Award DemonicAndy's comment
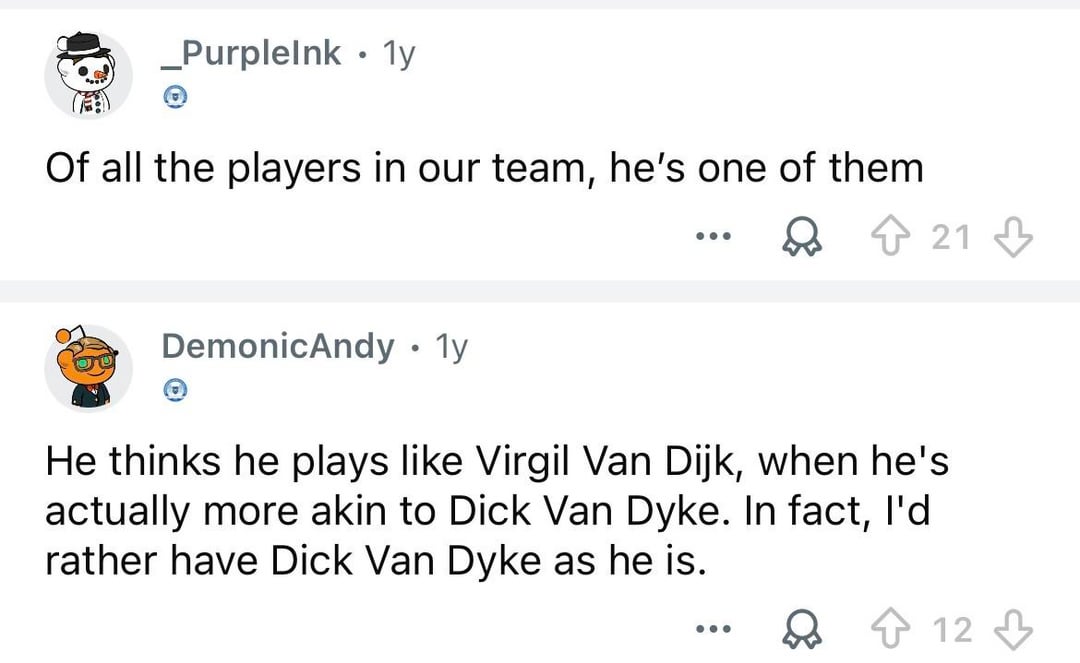The width and height of the screenshot is (1080, 663). 800,629
